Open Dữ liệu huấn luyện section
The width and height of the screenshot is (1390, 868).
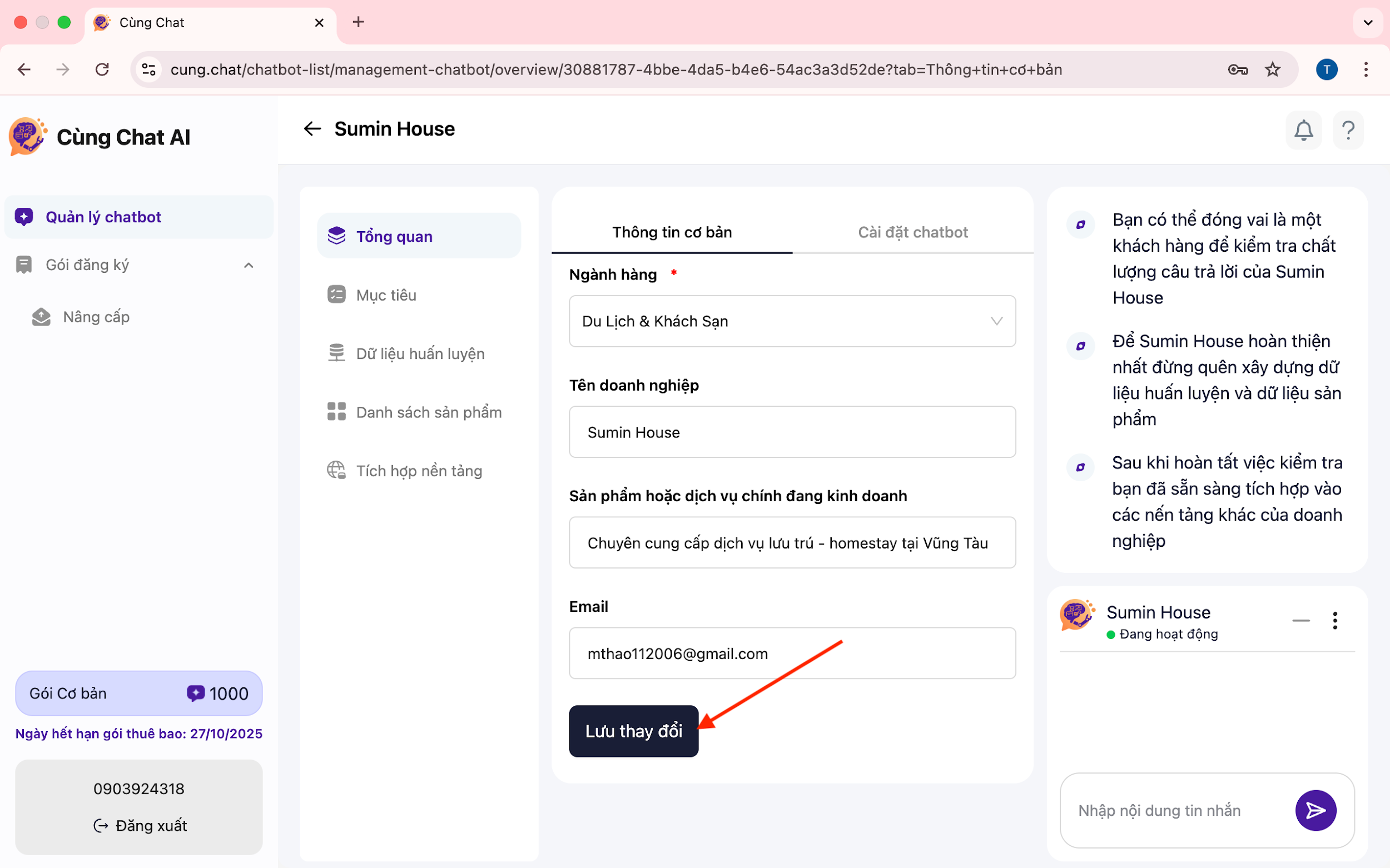click(x=419, y=353)
